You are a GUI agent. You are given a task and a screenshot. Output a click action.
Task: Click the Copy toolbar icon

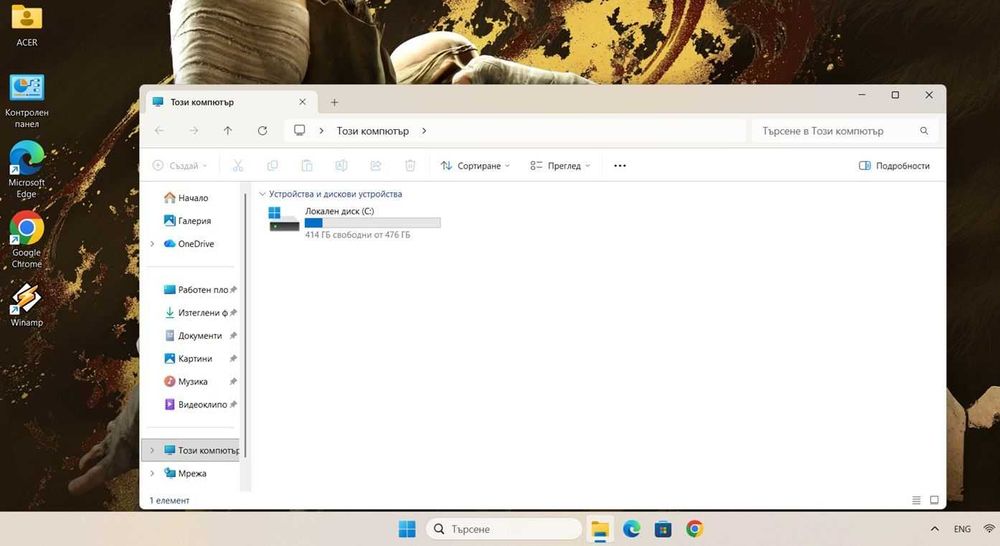point(272,166)
